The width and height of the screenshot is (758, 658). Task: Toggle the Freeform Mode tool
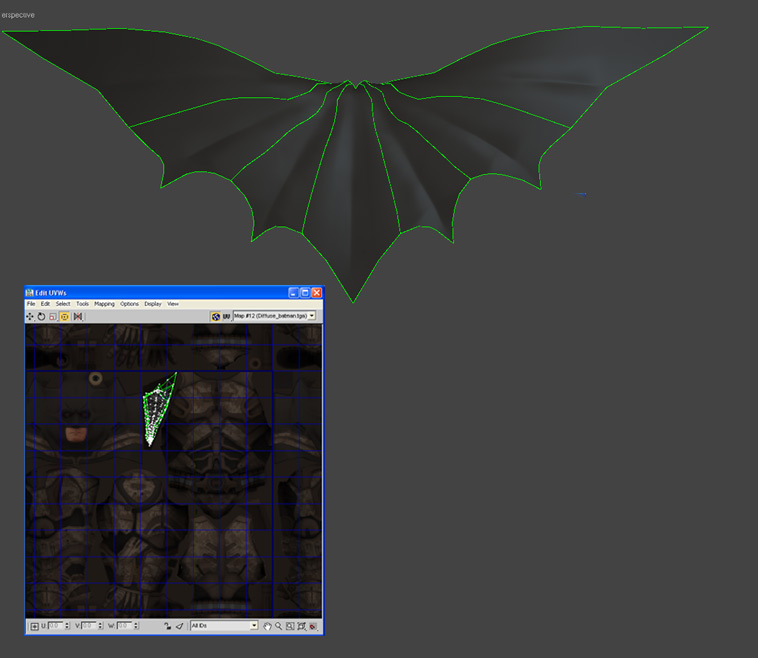[x=64, y=316]
